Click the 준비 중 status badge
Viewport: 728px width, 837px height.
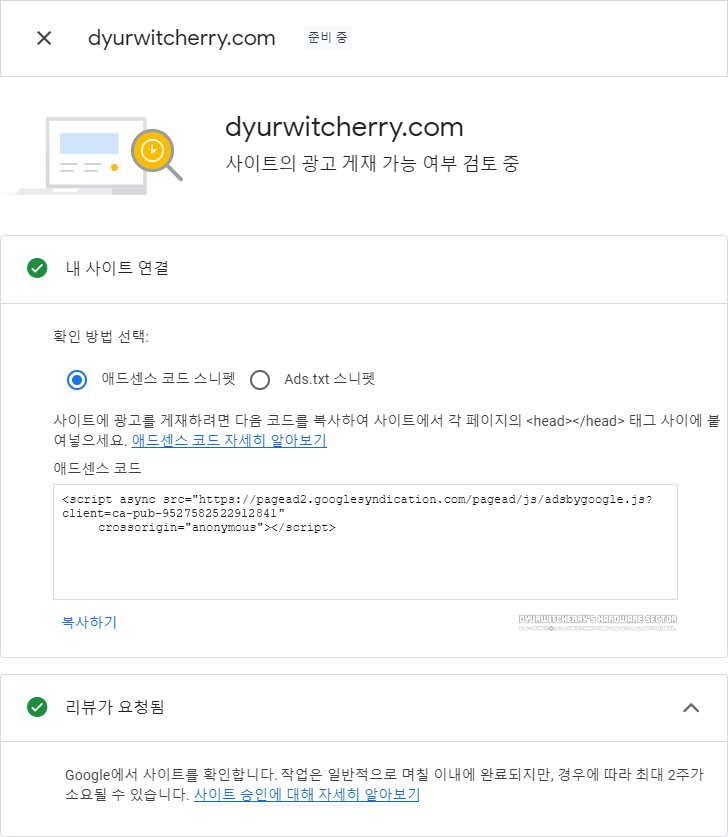328,38
